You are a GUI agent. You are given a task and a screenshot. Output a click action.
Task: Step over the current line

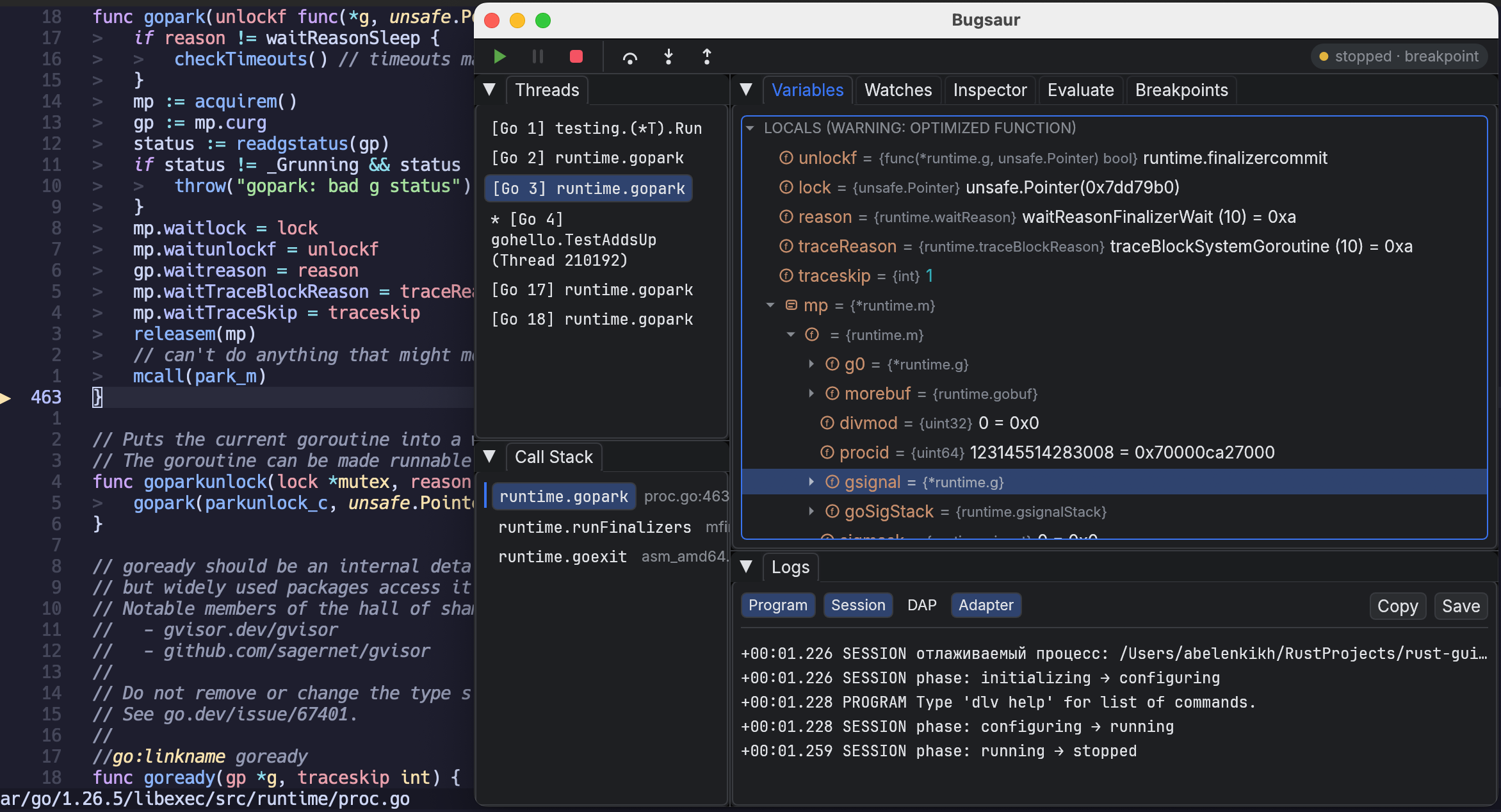coord(630,58)
